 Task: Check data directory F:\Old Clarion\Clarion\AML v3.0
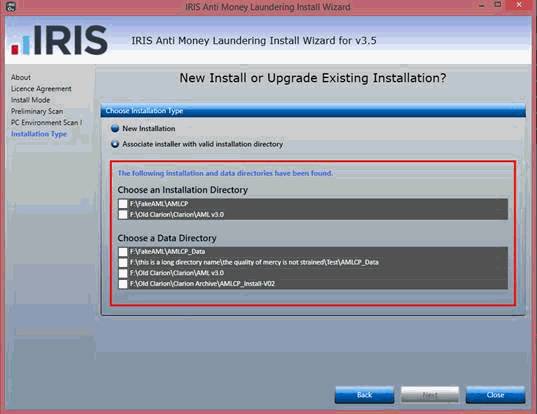123,273
